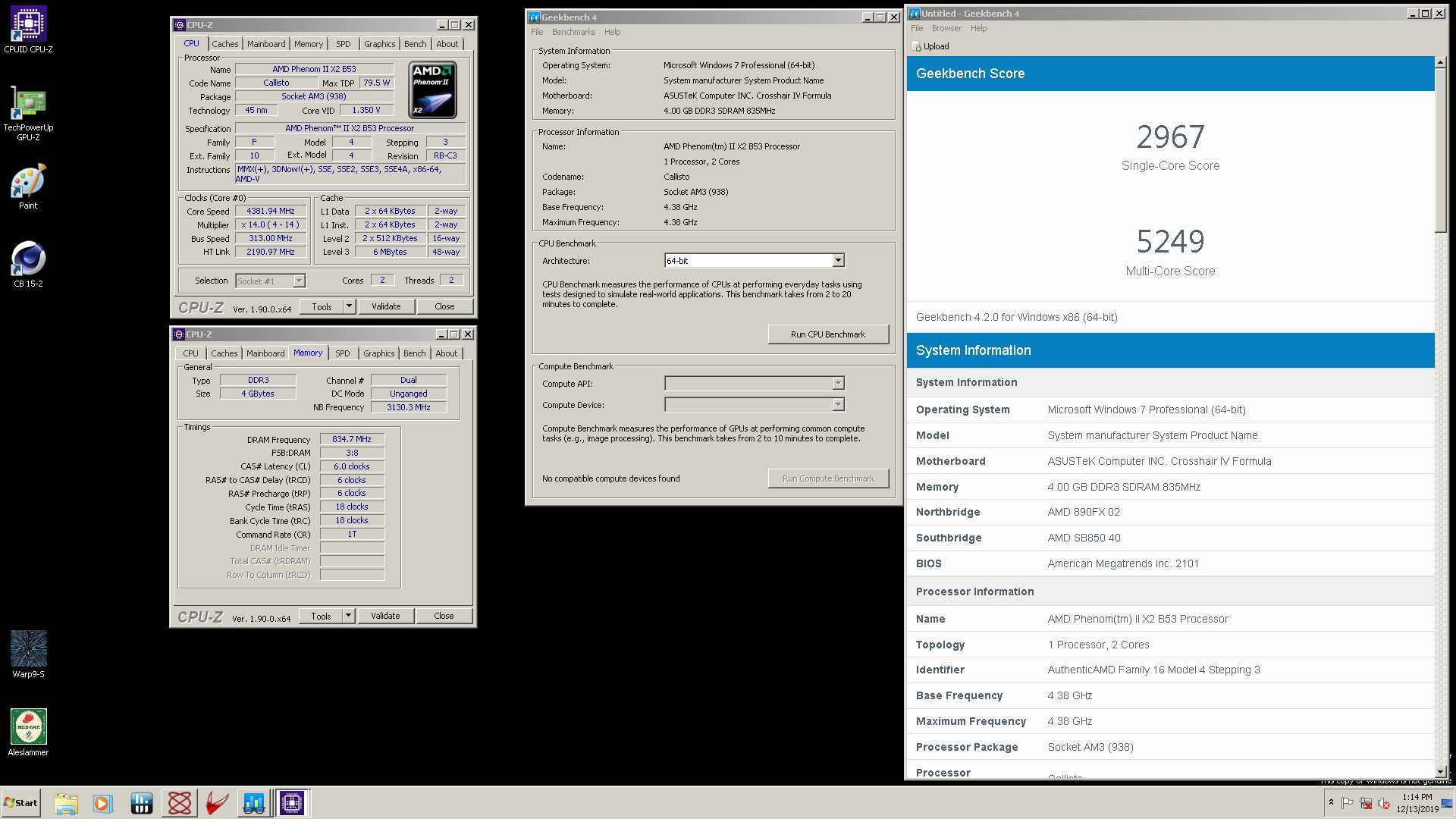Open the Action Center flag tray icon

1348,803
